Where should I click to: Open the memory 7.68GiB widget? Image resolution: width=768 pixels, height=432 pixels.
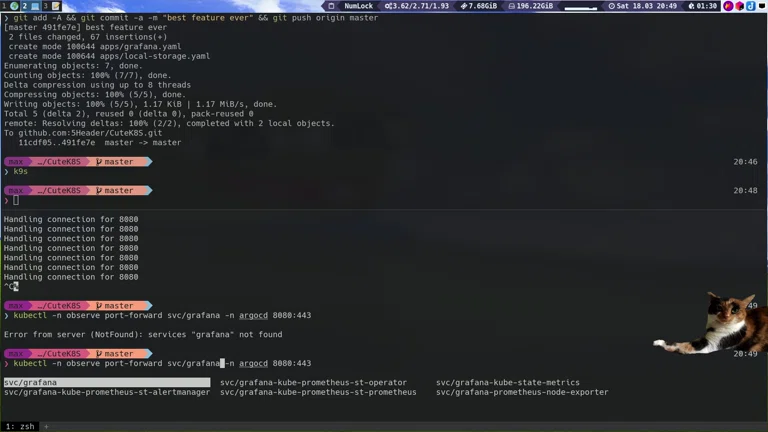point(479,6)
